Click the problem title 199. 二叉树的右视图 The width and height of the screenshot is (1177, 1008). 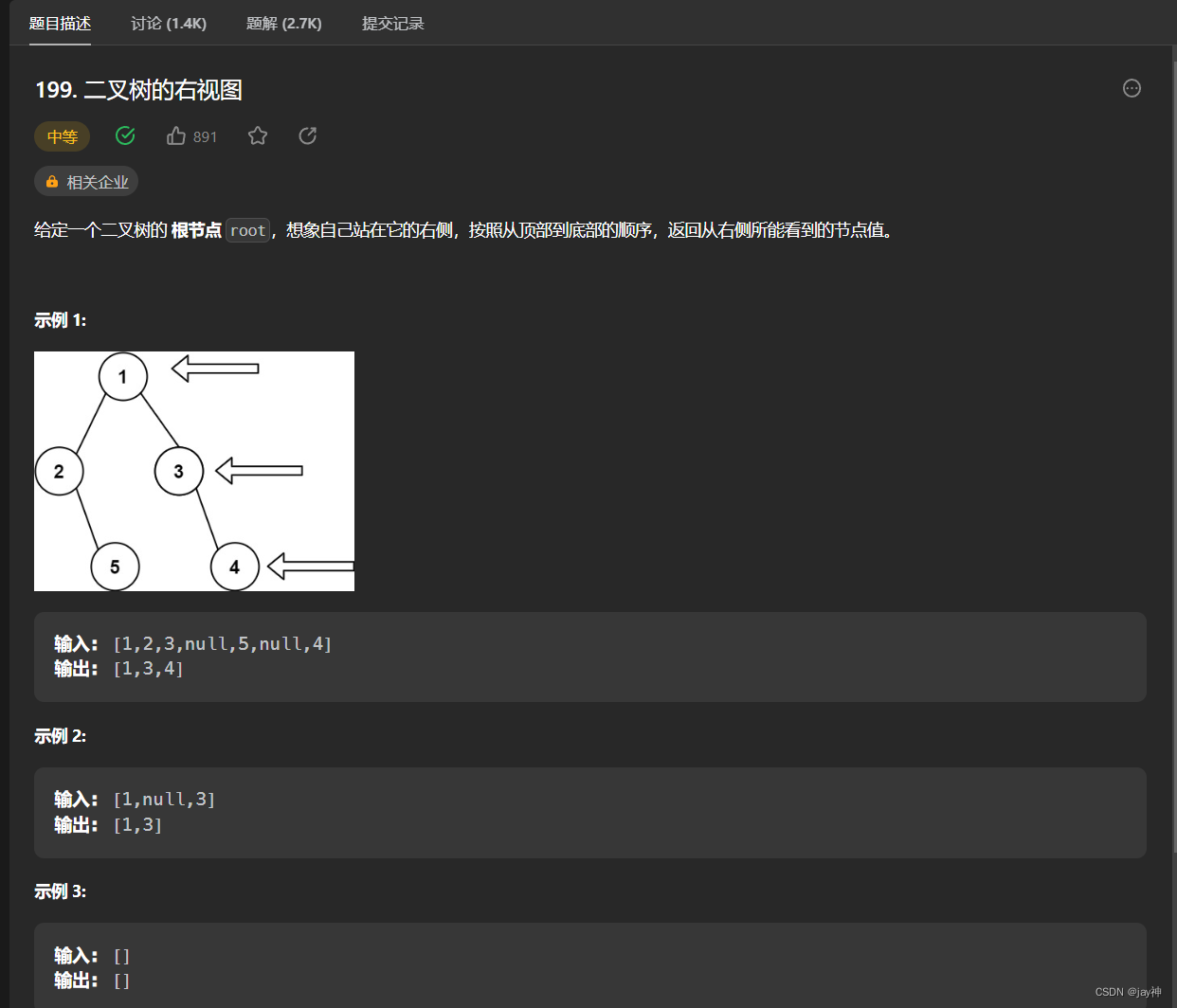pos(137,89)
